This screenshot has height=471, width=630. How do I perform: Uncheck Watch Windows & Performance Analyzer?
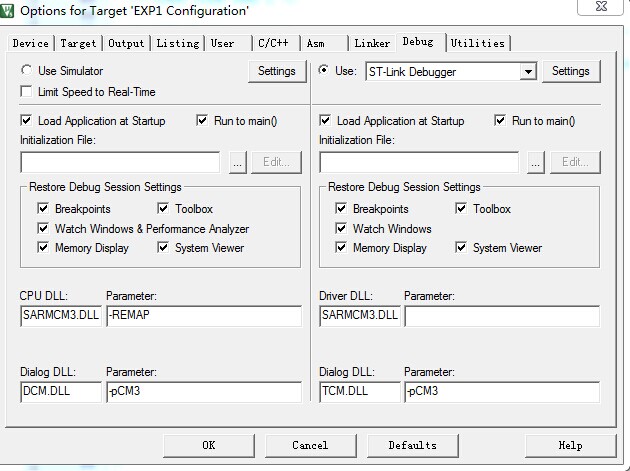pos(43,229)
